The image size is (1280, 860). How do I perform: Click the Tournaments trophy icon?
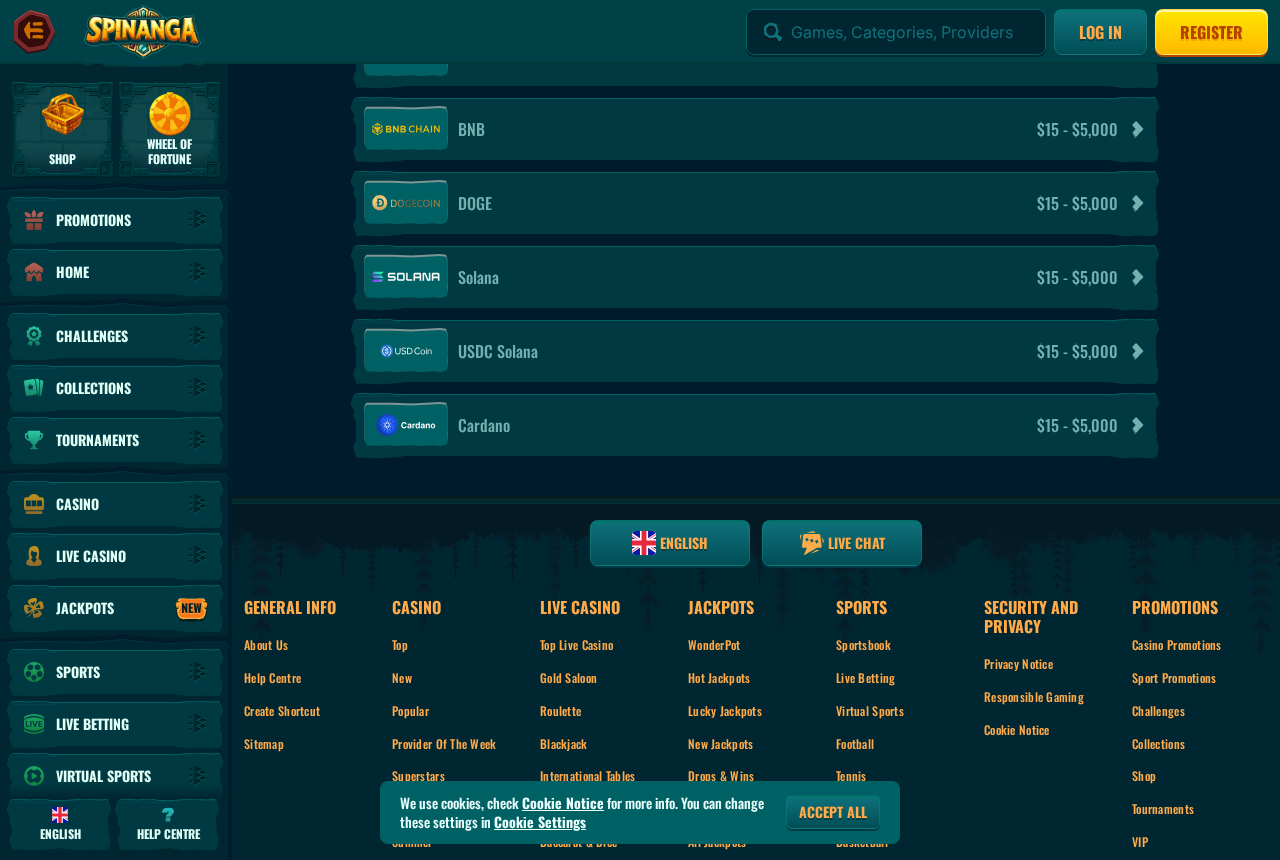pyautogui.click(x=34, y=440)
